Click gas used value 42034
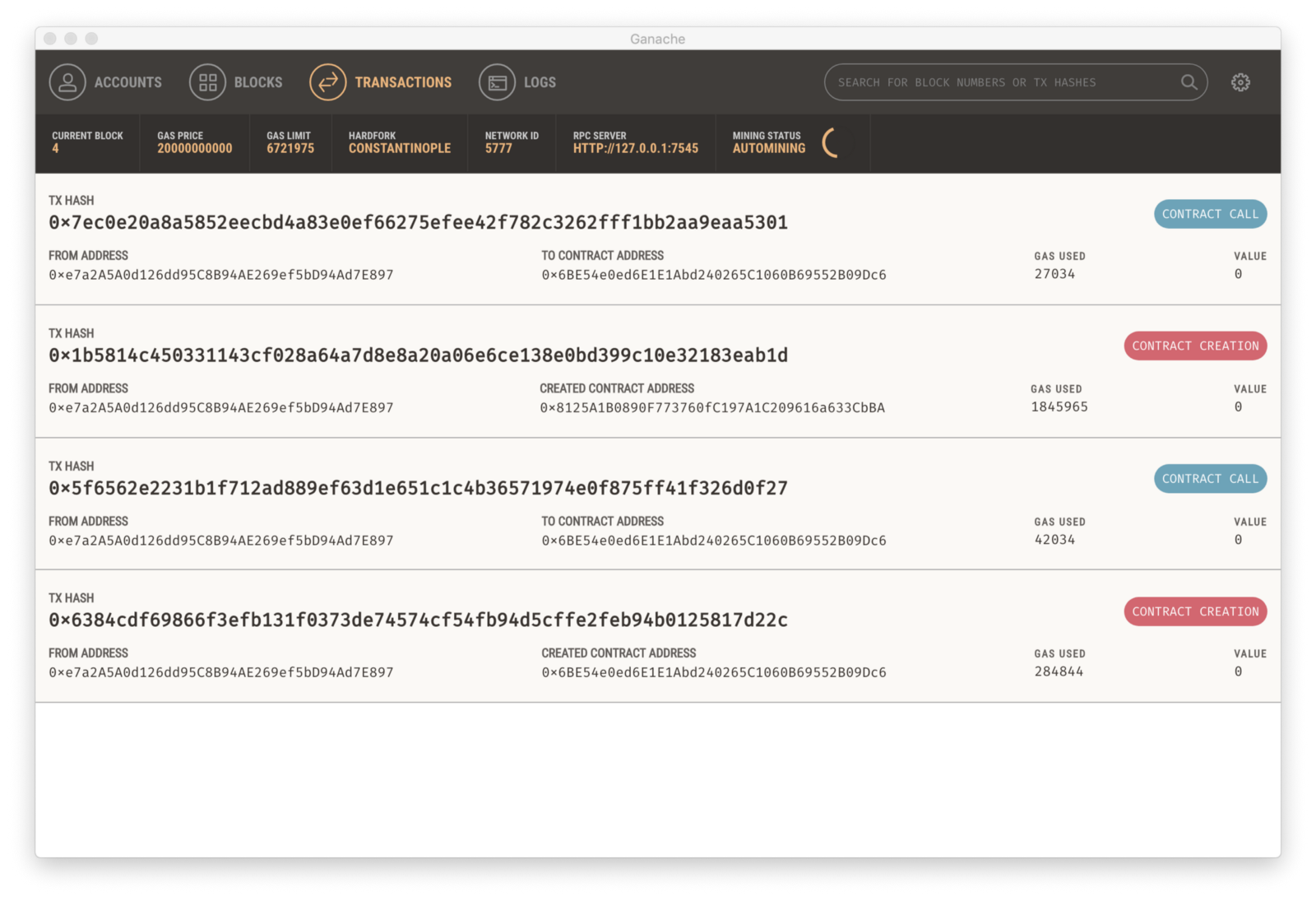 pyautogui.click(x=1054, y=540)
